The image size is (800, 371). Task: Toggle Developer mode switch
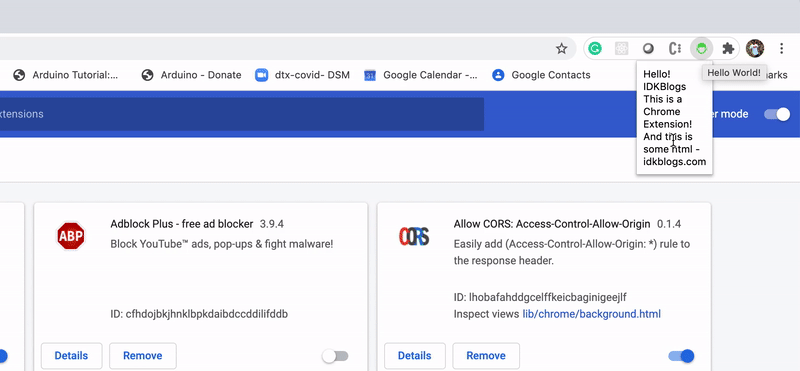[777, 114]
